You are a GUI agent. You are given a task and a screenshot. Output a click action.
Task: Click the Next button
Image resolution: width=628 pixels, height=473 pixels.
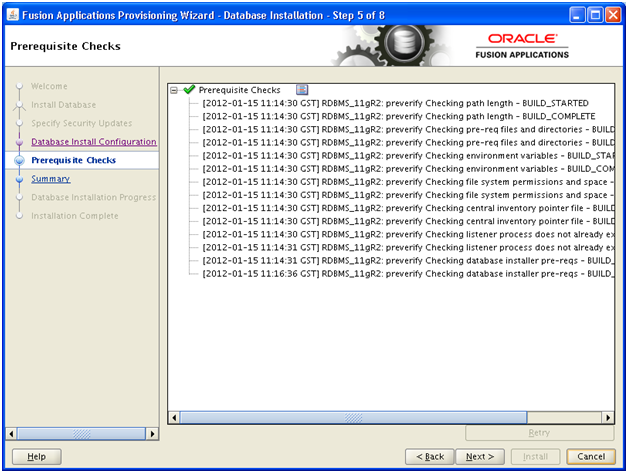480,457
